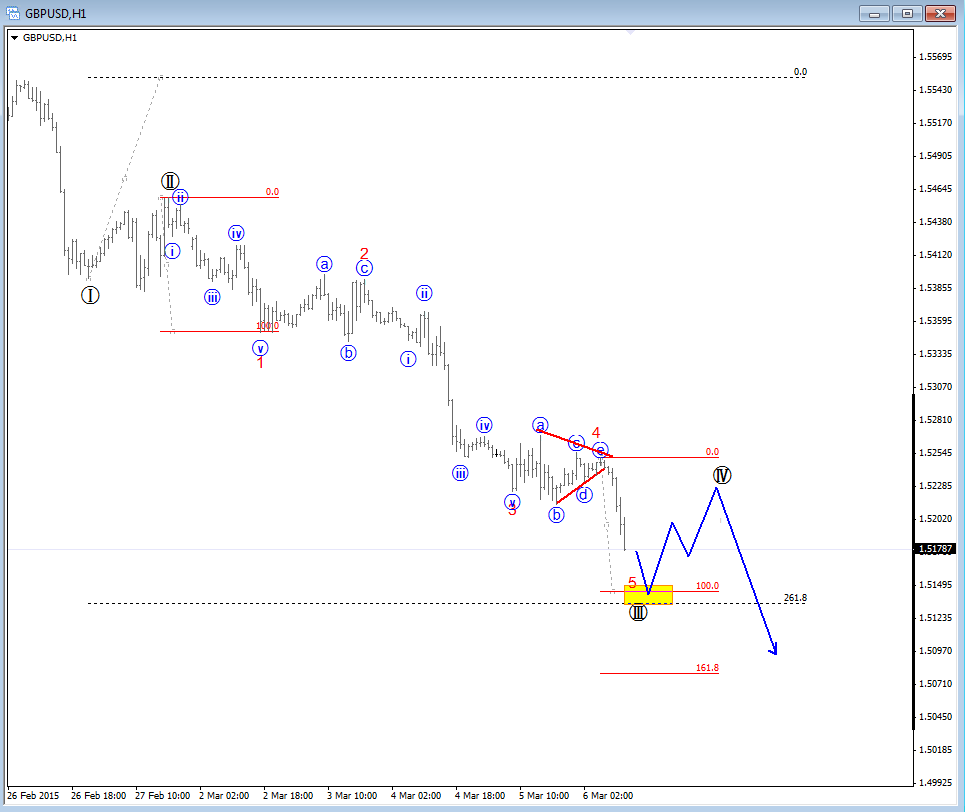Select the circled wave III label below yellow box

click(638, 612)
